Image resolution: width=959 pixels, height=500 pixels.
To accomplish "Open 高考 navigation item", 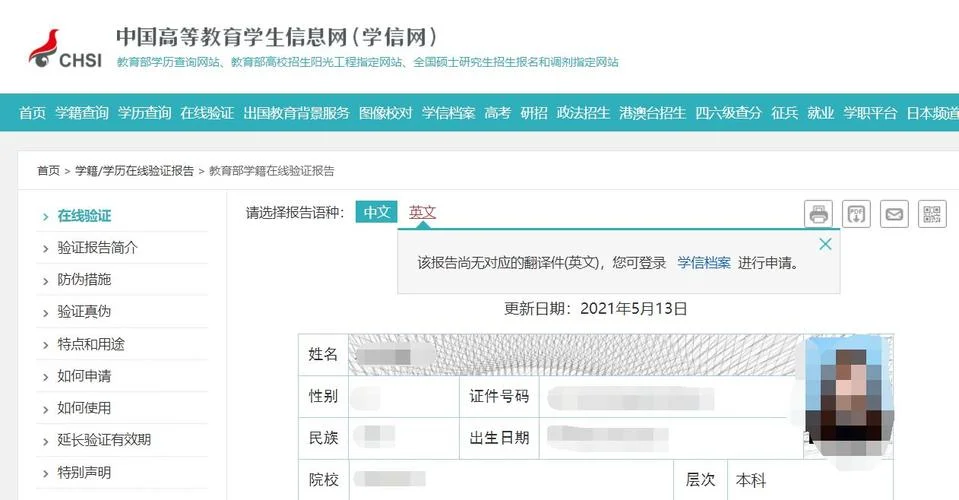I will pyautogui.click(x=497, y=113).
